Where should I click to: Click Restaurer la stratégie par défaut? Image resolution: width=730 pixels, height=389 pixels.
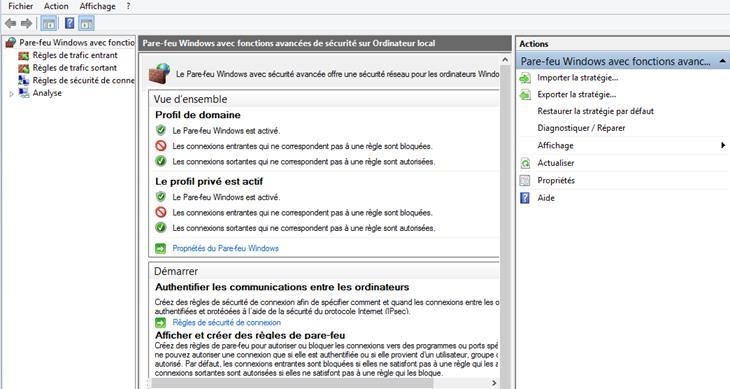coord(595,111)
